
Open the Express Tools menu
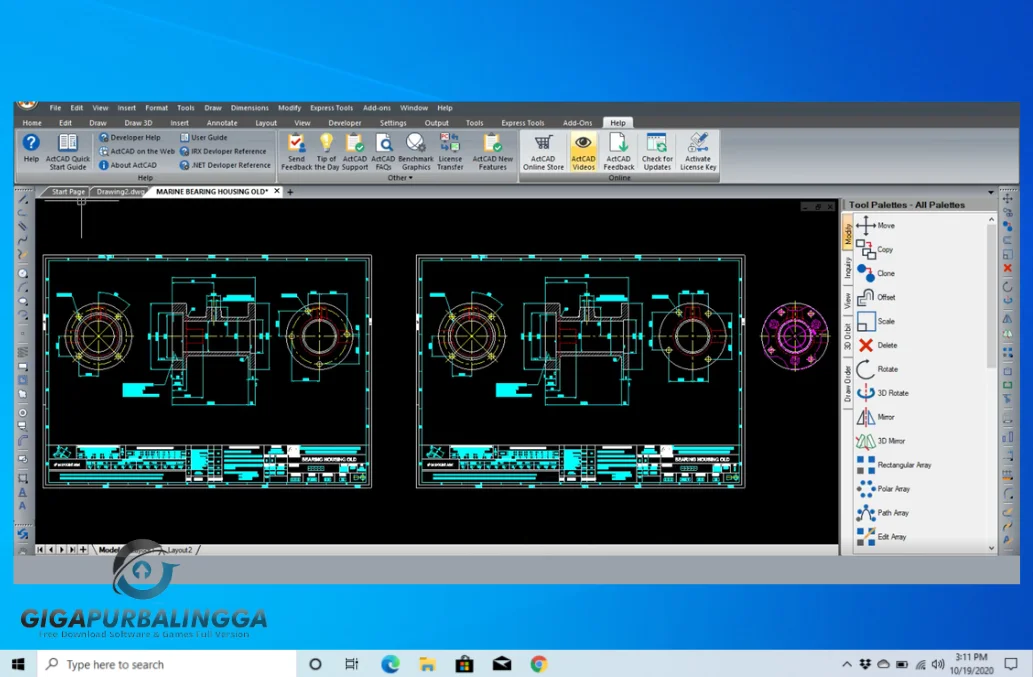point(331,108)
